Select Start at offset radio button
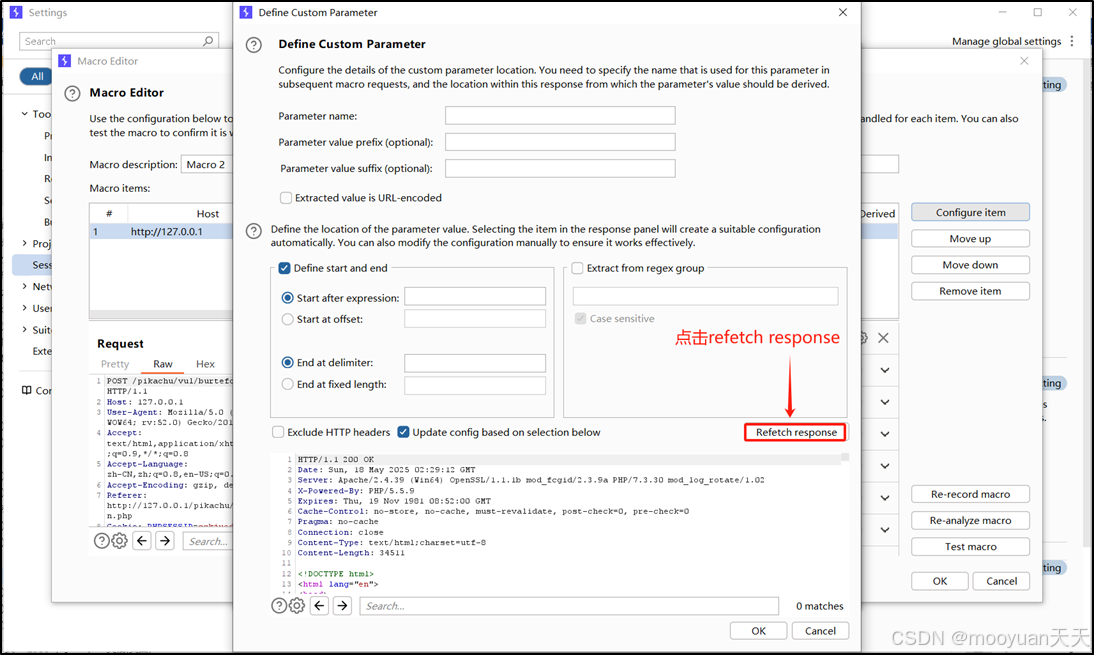 (x=287, y=319)
